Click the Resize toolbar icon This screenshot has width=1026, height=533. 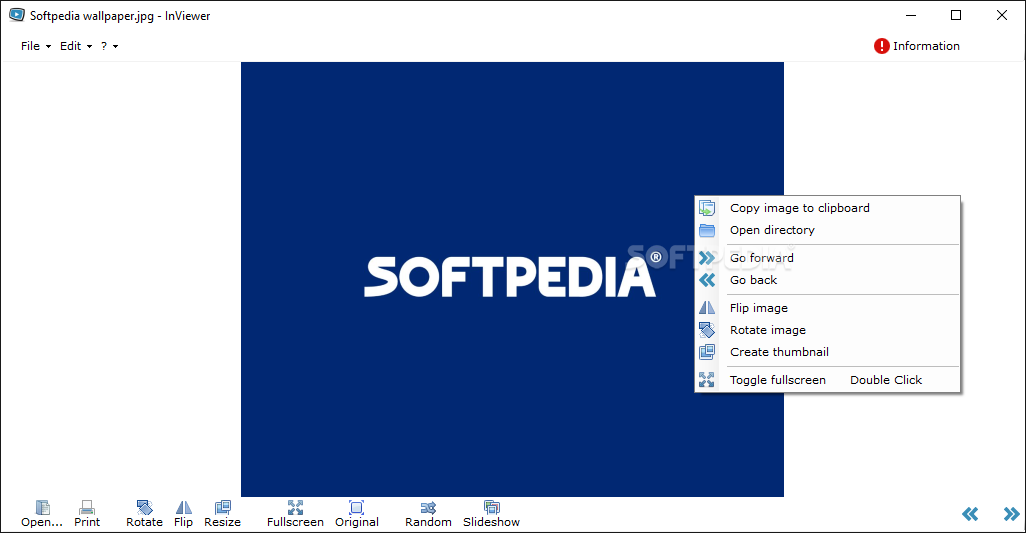coord(222,507)
